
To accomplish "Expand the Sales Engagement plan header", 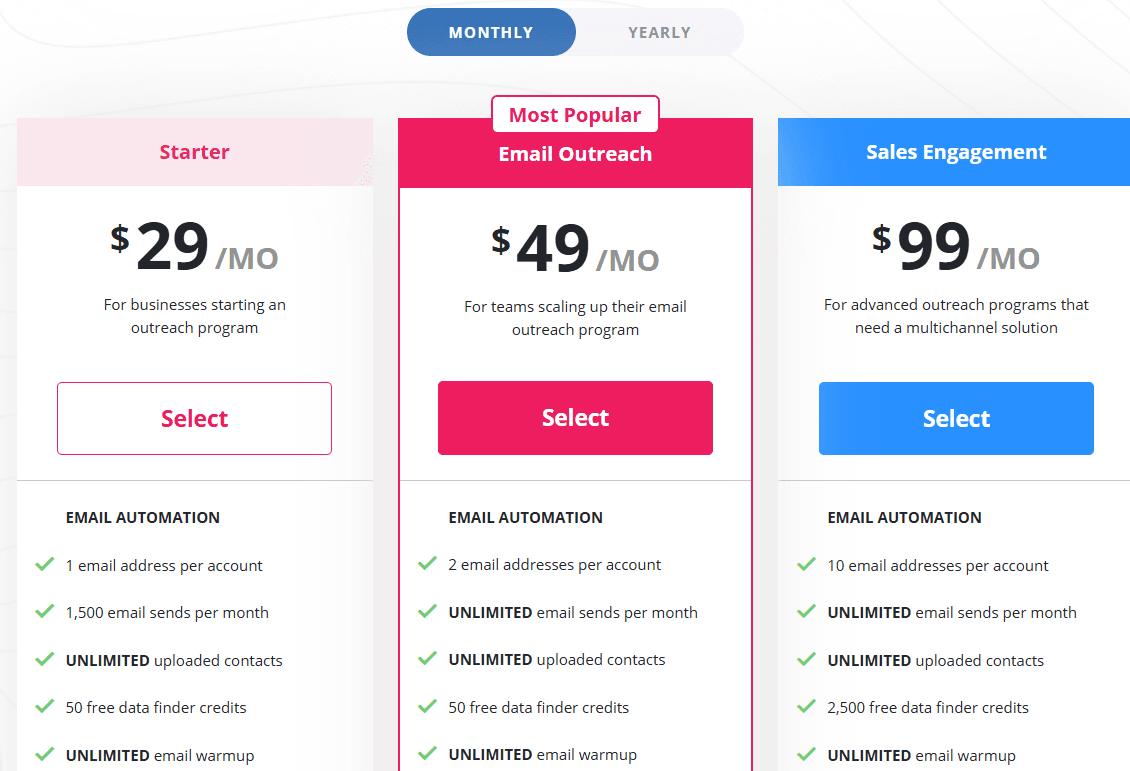I will (956, 151).
